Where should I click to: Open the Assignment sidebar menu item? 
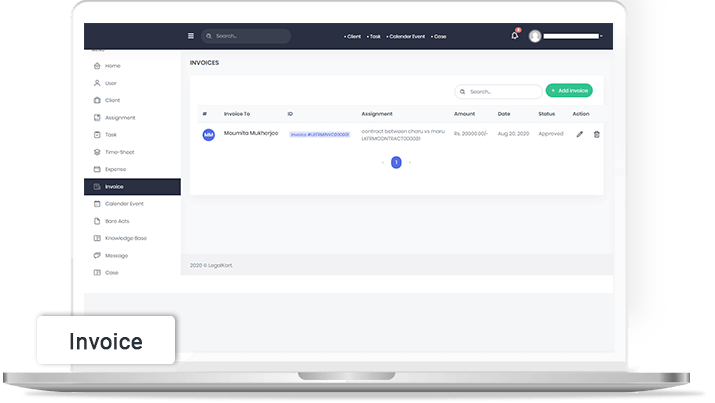119,117
